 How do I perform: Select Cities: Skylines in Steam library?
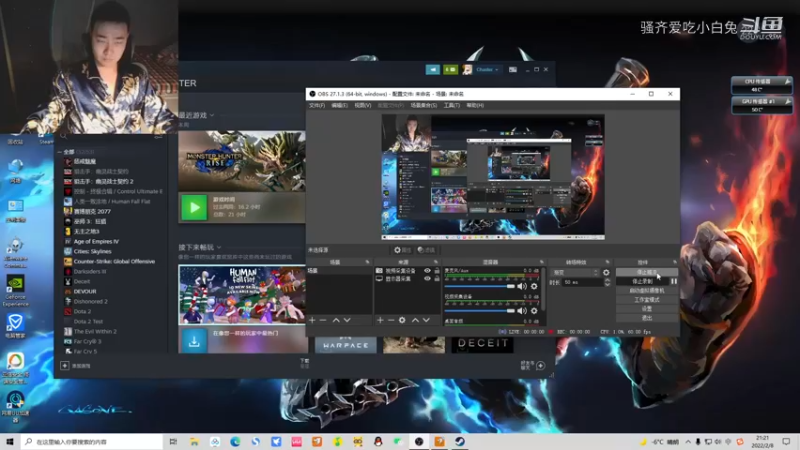92,251
